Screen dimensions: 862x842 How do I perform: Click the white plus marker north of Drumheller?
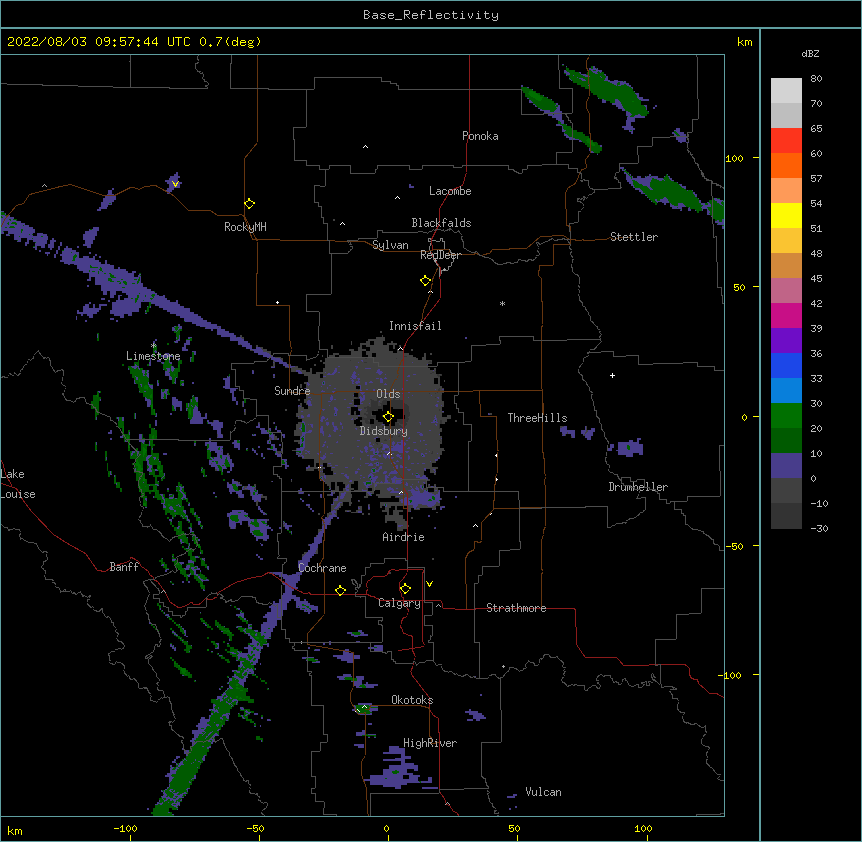click(x=612, y=375)
